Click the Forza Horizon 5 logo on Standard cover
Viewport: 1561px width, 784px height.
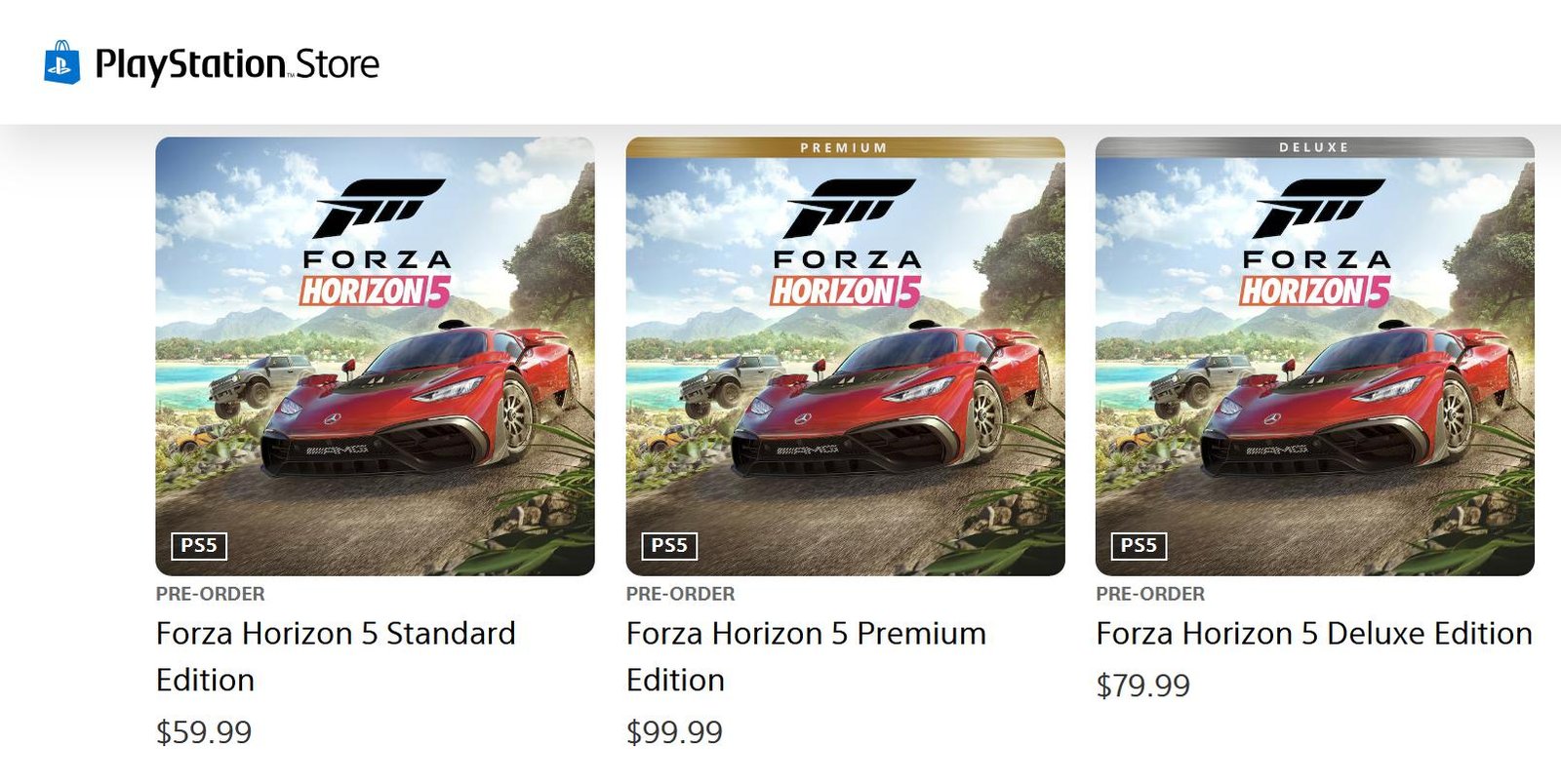coord(376,244)
